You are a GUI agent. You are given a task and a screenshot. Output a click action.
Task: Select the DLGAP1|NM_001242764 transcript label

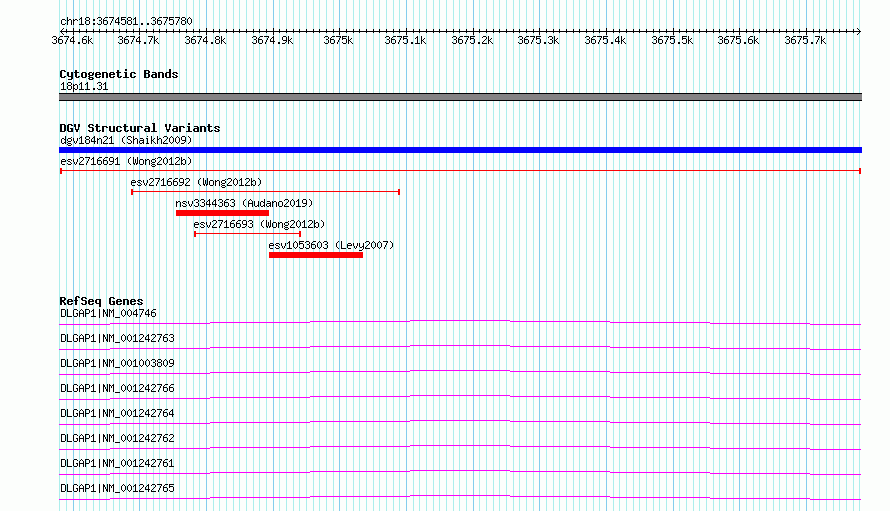pos(117,413)
